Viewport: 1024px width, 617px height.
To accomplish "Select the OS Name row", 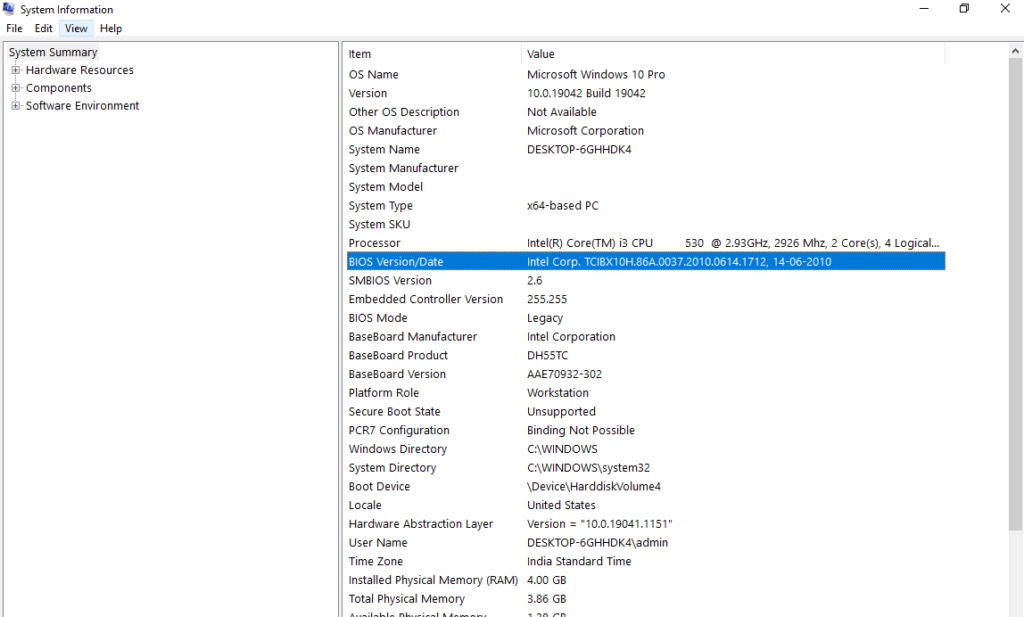I will coord(373,75).
